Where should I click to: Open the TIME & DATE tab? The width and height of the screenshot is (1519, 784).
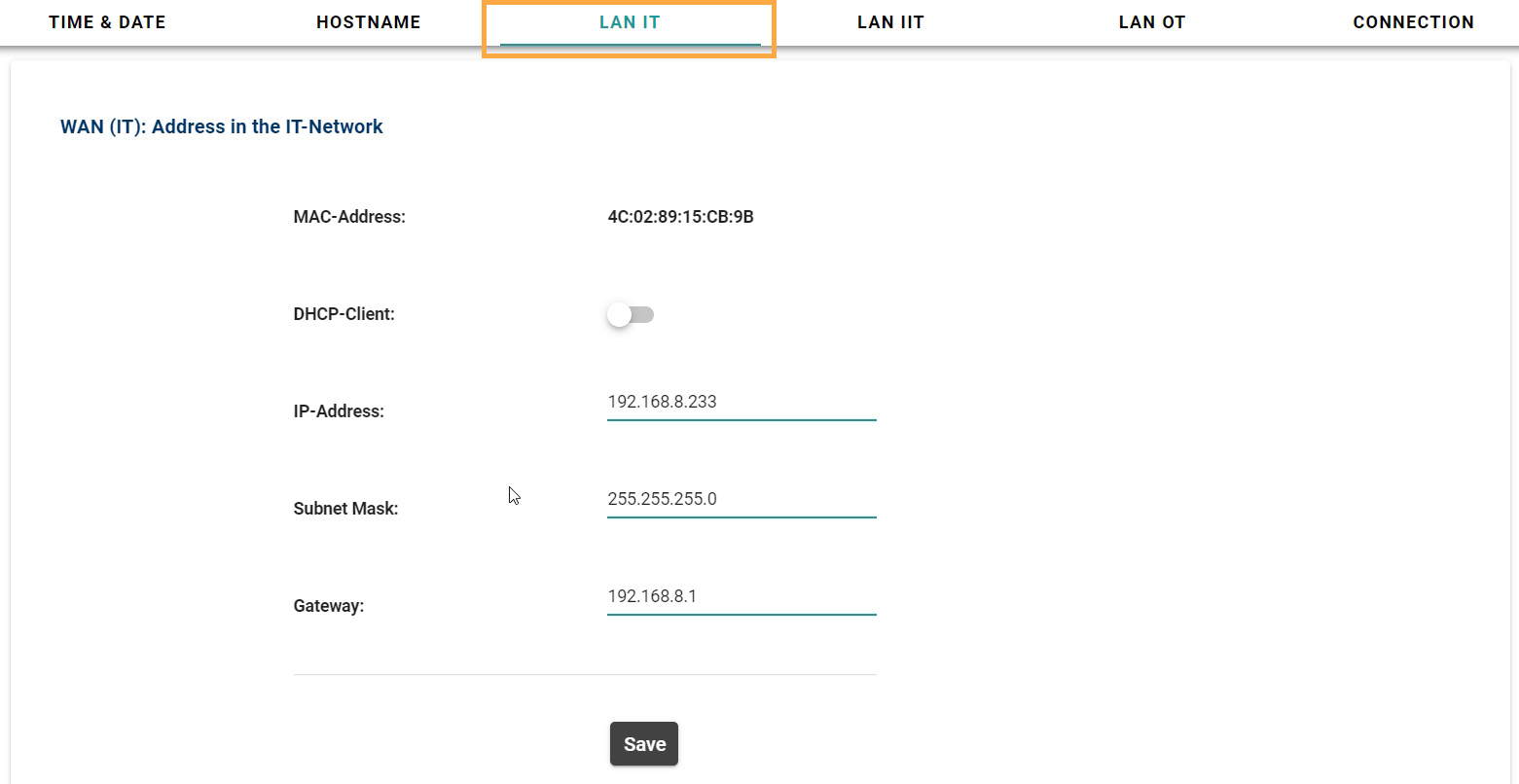107,22
